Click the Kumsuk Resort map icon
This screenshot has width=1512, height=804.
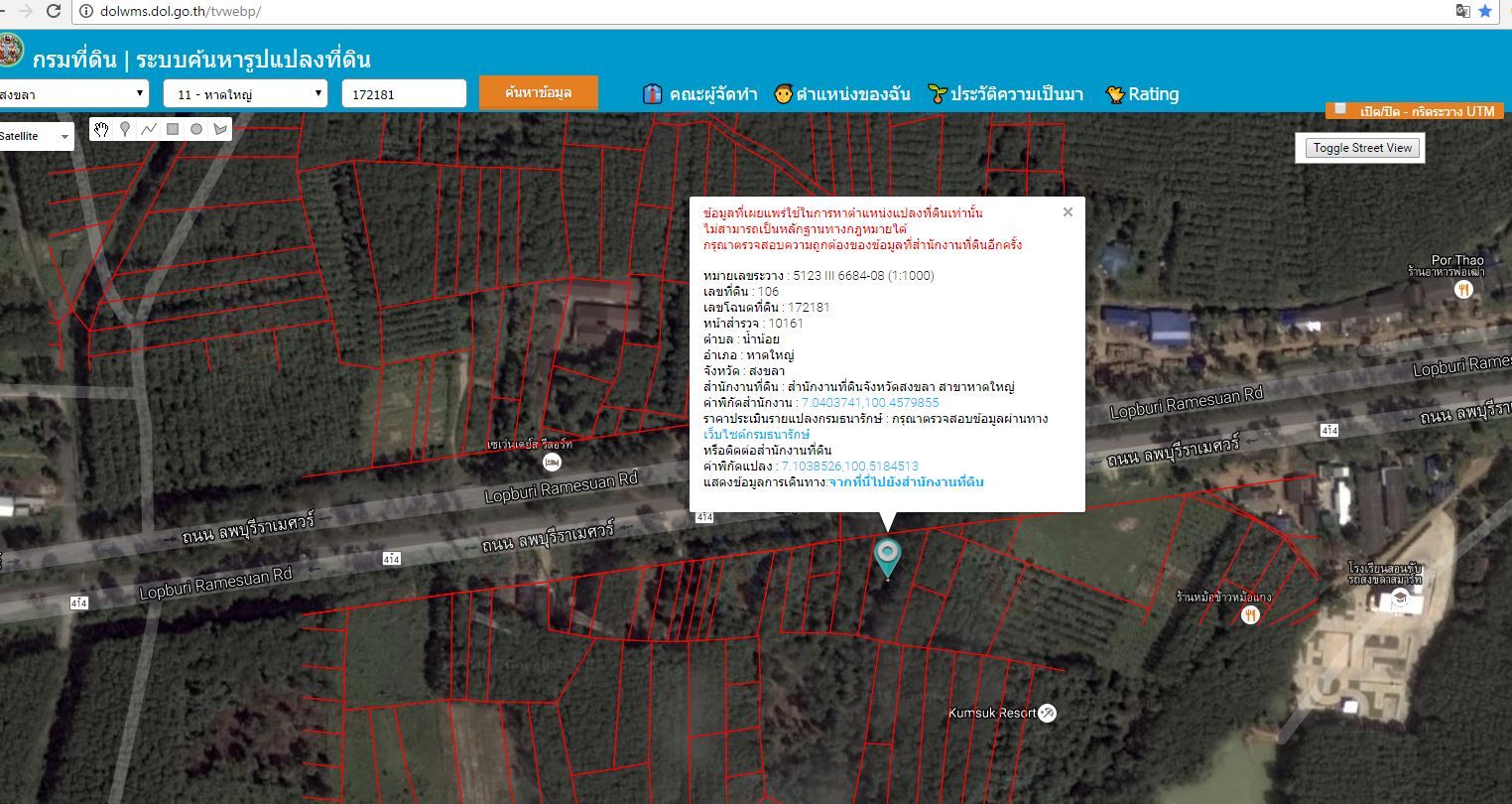(1047, 713)
